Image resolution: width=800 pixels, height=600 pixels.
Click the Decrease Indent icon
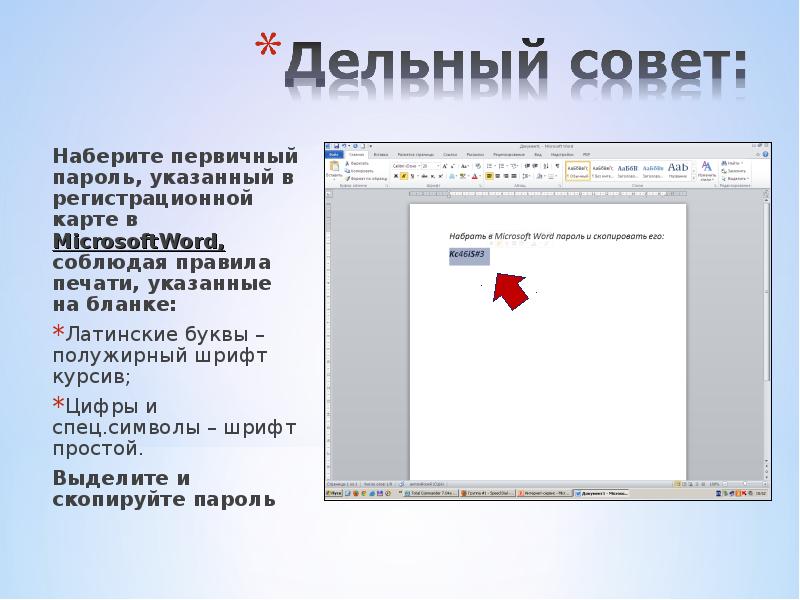(527, 166)
